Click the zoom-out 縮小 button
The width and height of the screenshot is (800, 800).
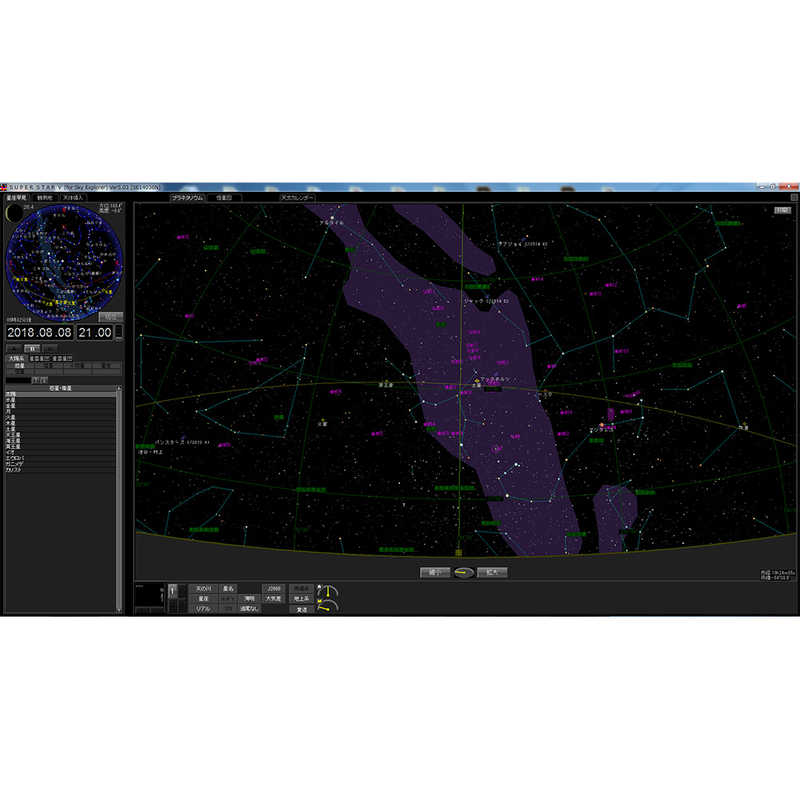tap(435, 573)
